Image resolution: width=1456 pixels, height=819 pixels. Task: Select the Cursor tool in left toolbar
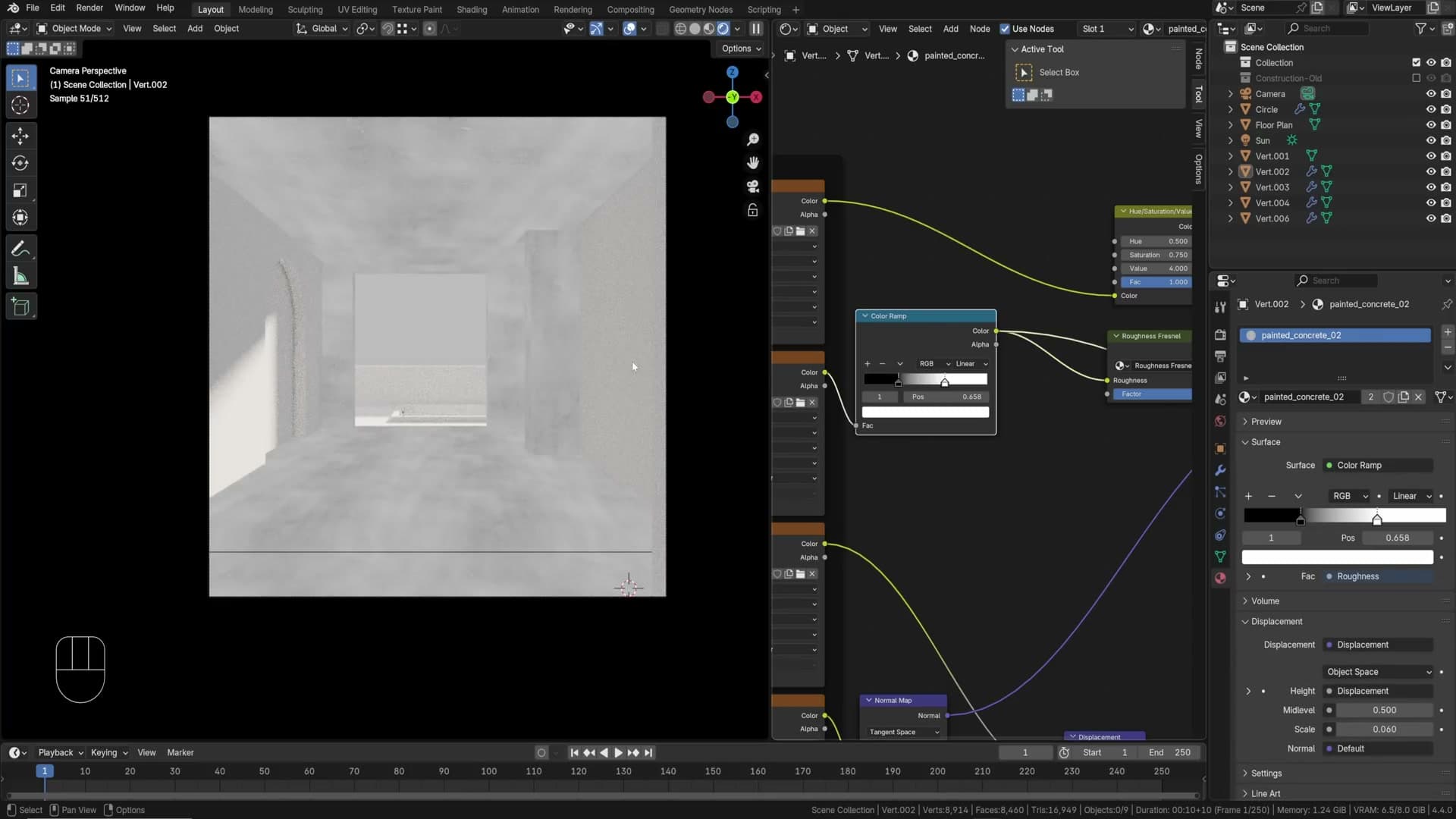tap(20, 105)
